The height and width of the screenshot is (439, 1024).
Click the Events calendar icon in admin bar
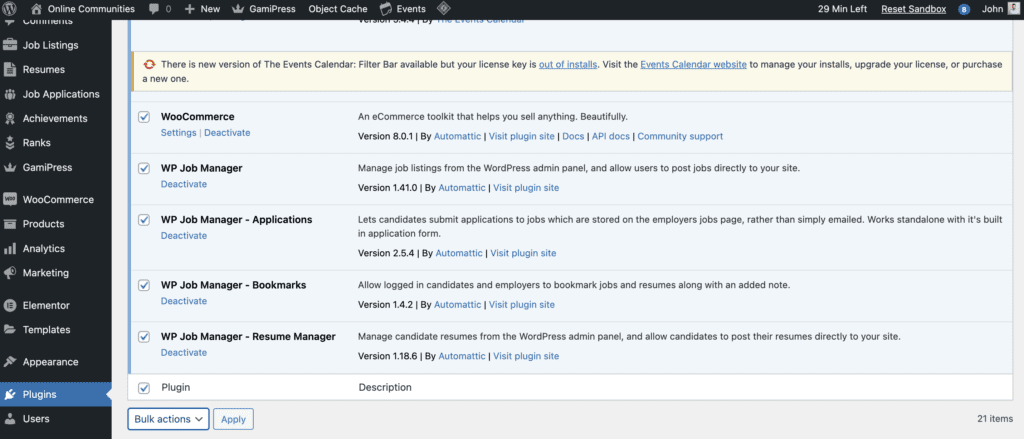click(x=388, y=9)
